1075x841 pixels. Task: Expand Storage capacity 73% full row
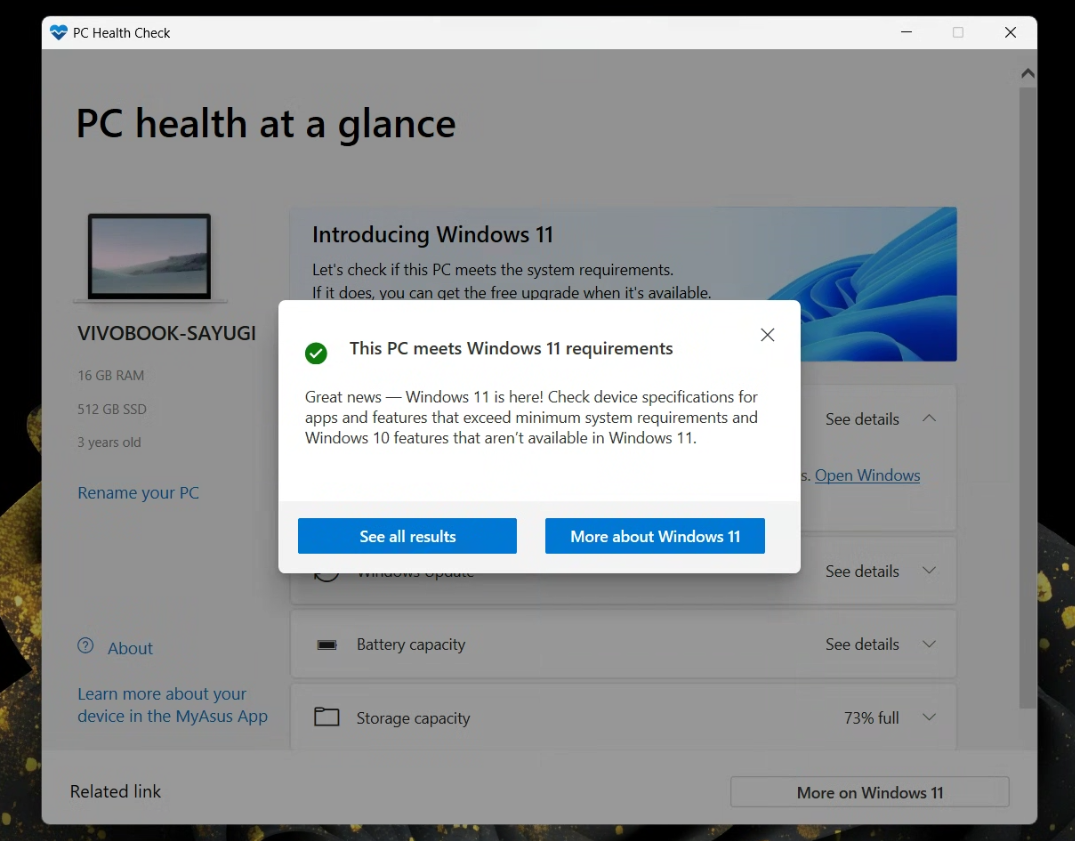click(929, 717)
